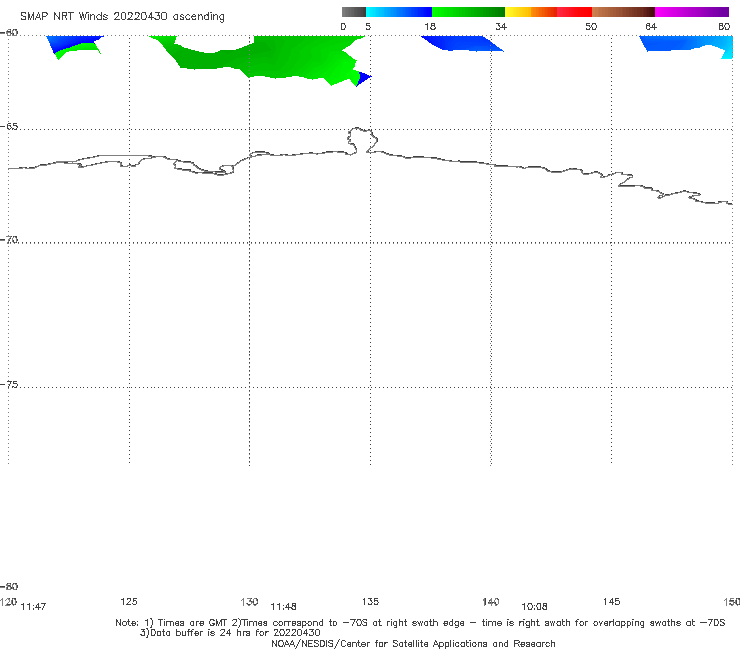Click the latitude label '-60'
Viewport: 740px width, 650px height.
point(9,33)
